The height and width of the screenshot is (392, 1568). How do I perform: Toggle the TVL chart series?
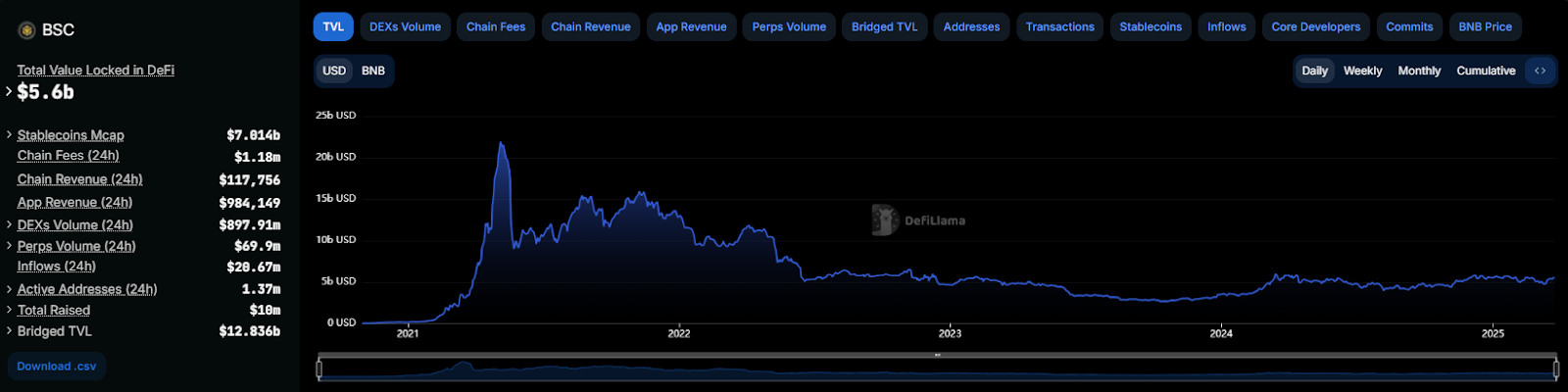click(x=333, y=26)
